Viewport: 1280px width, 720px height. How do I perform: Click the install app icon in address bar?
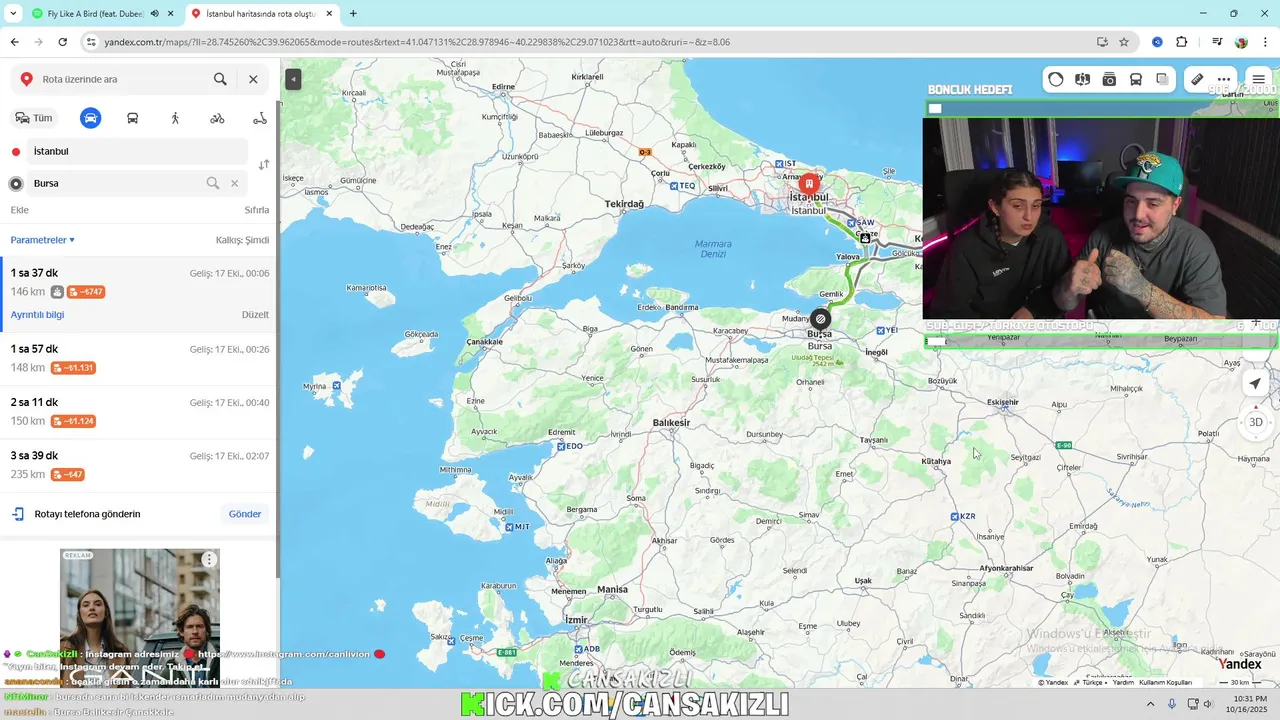pyautogui.click(x=1102, y=42)
